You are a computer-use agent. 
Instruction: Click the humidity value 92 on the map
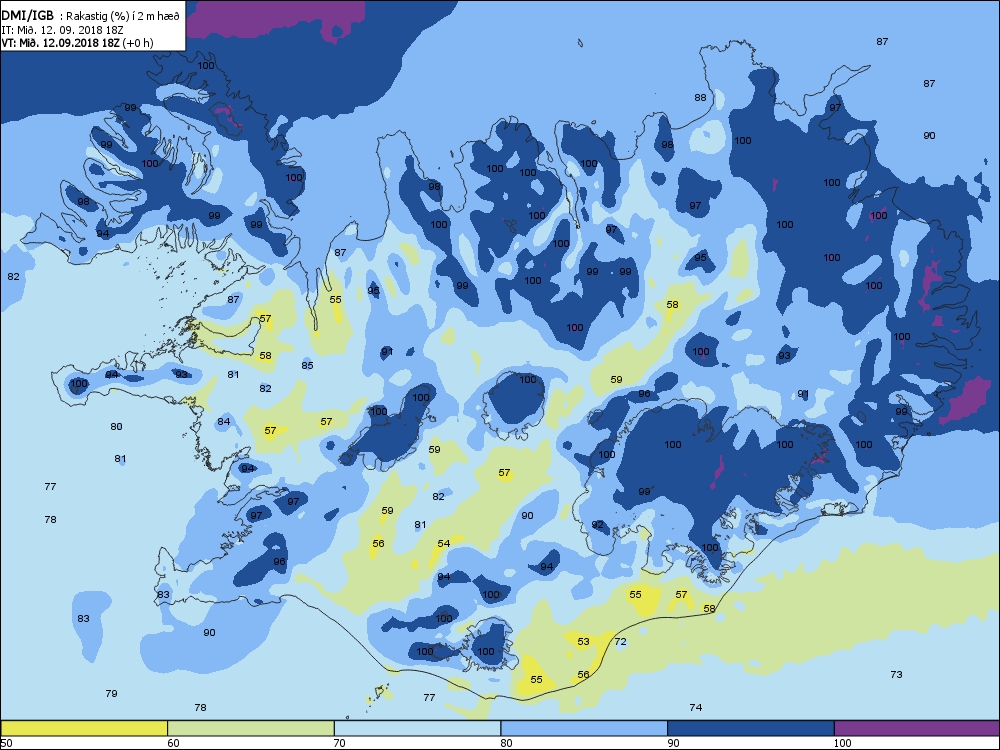(x=598, y=525)
